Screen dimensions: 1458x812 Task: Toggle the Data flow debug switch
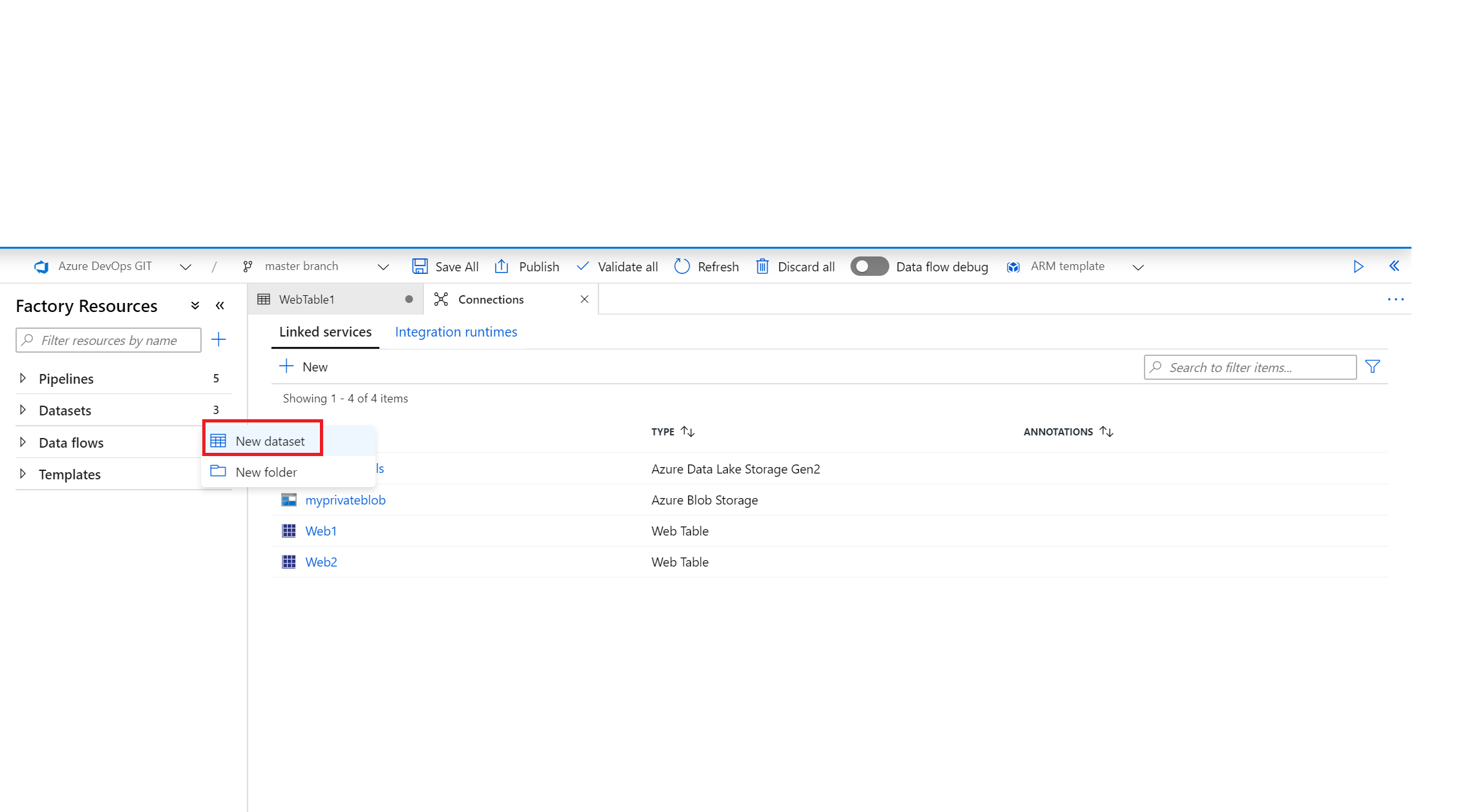[x=869, y=266]
